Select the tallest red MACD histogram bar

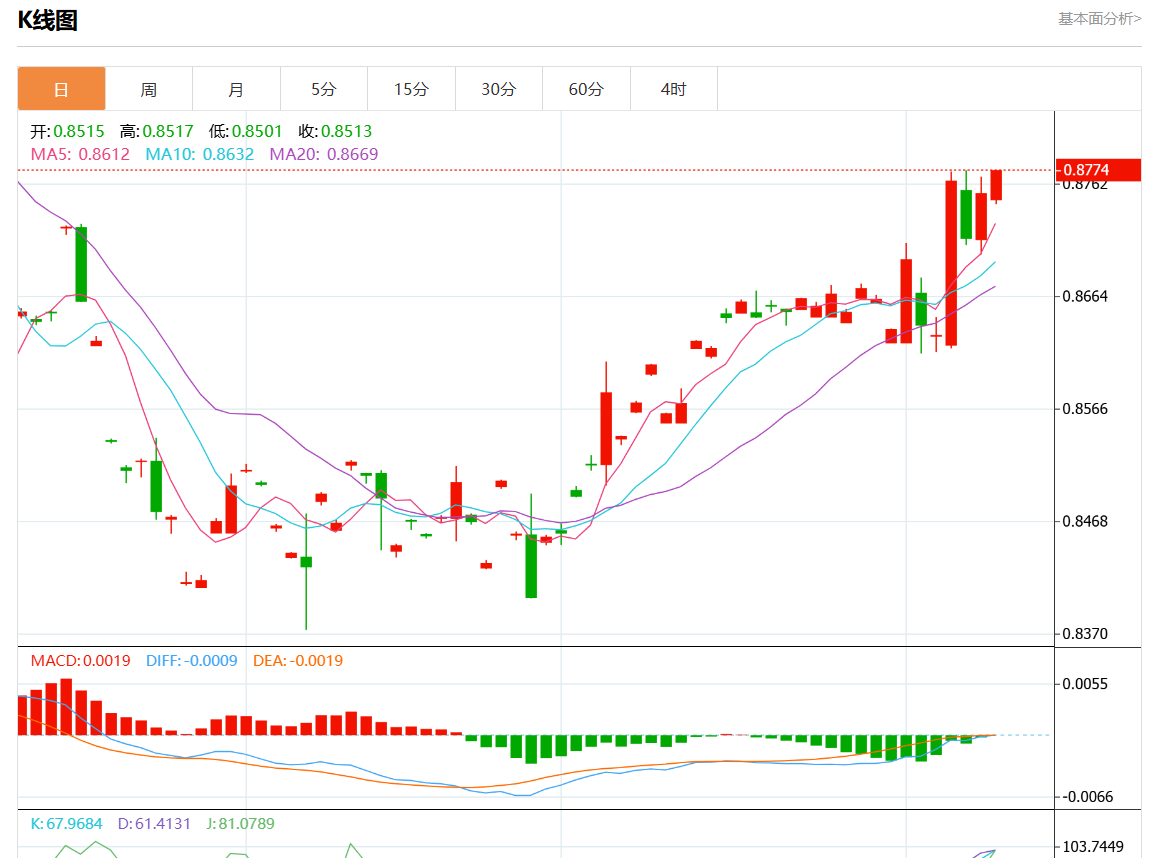66,707
